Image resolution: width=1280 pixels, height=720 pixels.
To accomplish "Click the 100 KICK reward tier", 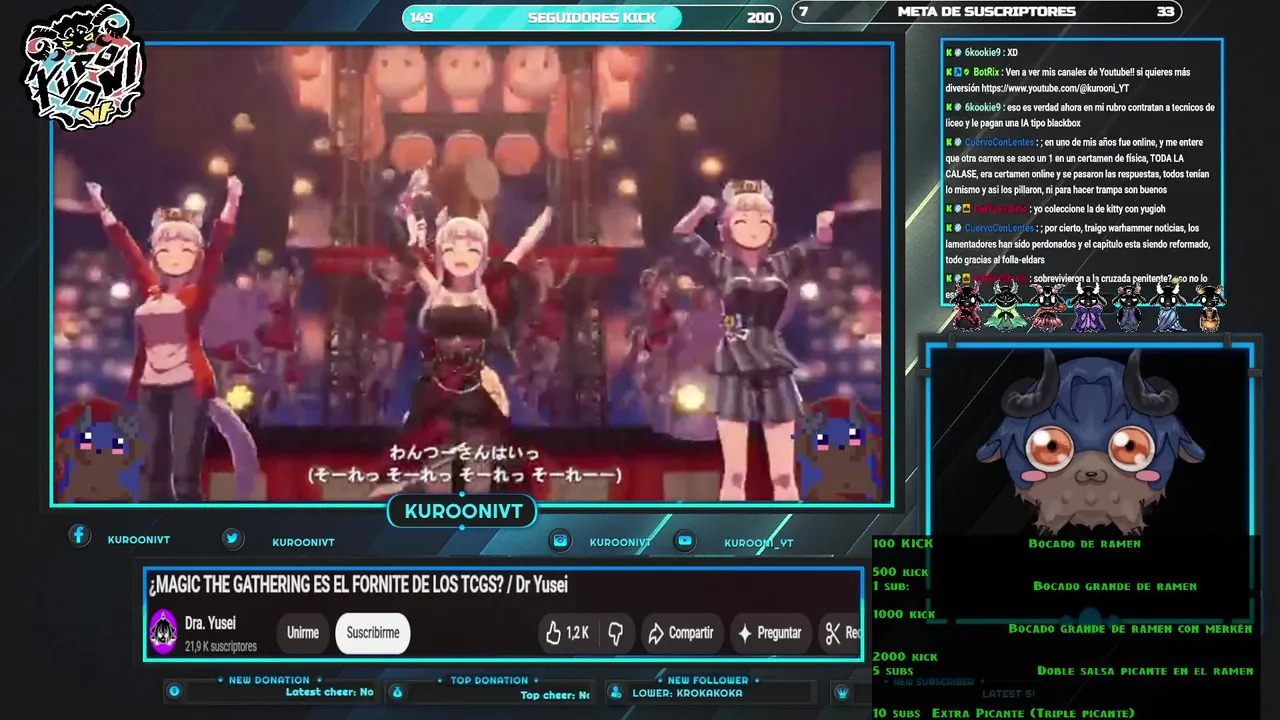I will click(903, 543).
